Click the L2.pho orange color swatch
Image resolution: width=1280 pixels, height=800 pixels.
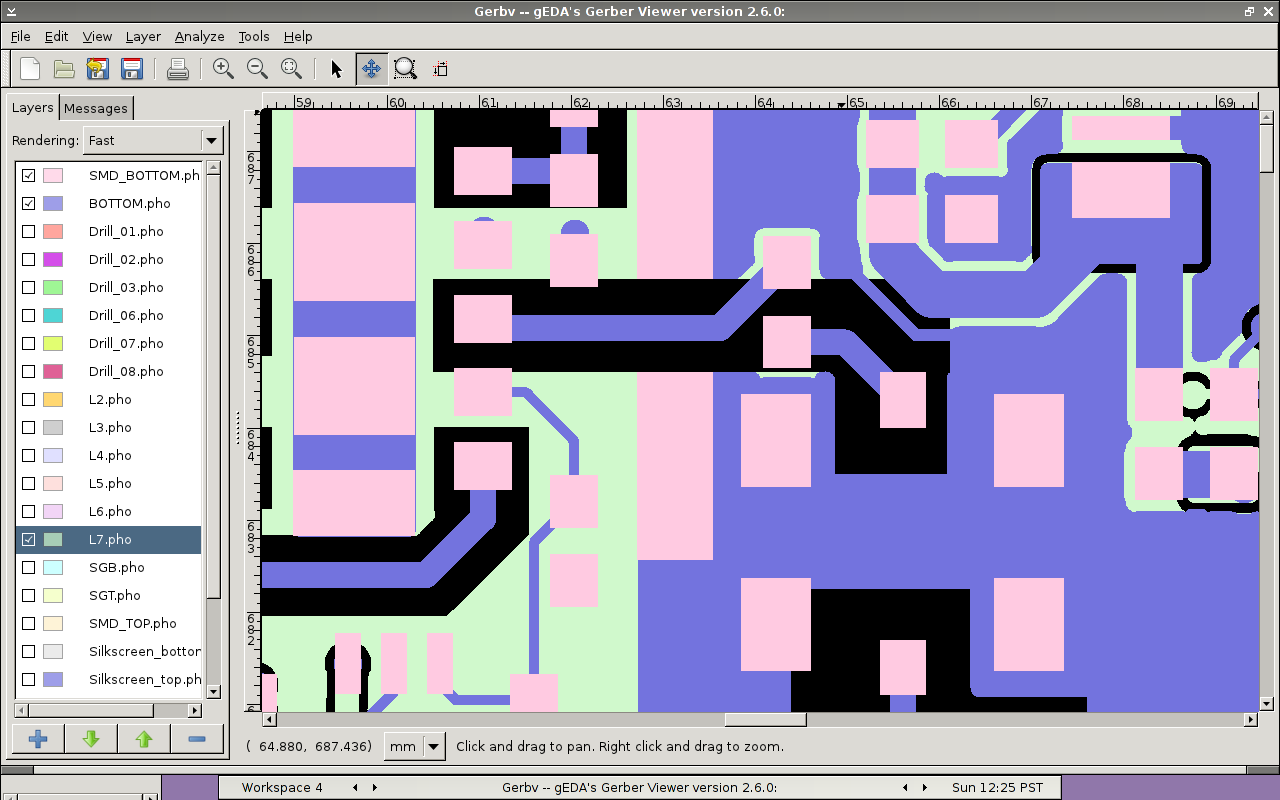click(53, 399)
